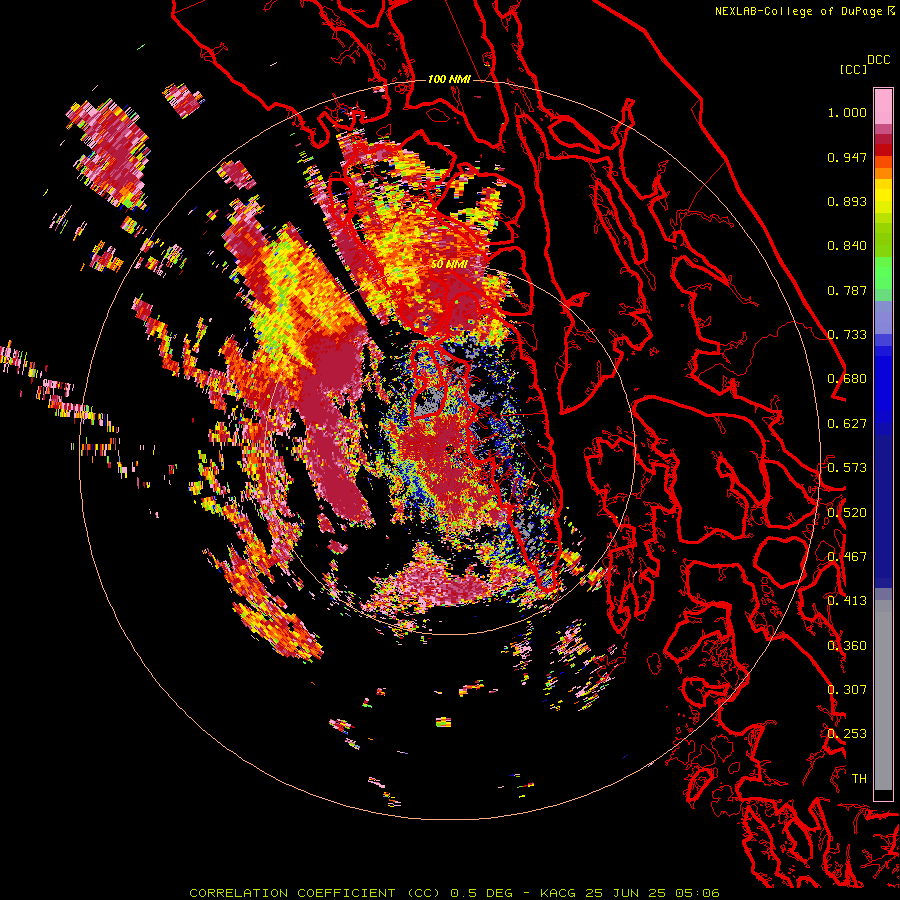Screen dimensions: 900x900
Task: Click the 0.253 scale value
Action: pyautogui.click(x=847, y=734)
